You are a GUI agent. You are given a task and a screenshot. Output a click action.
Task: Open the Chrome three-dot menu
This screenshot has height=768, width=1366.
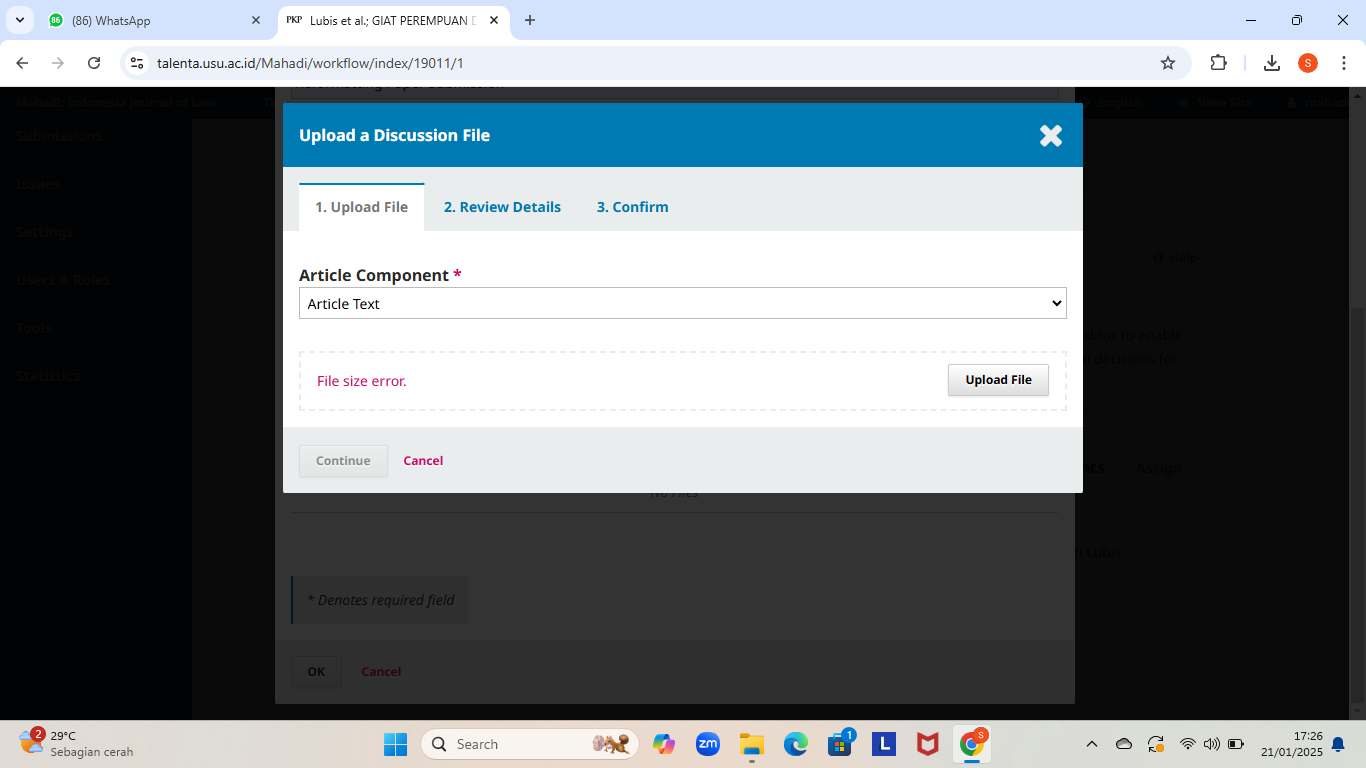click(1343, 63)
